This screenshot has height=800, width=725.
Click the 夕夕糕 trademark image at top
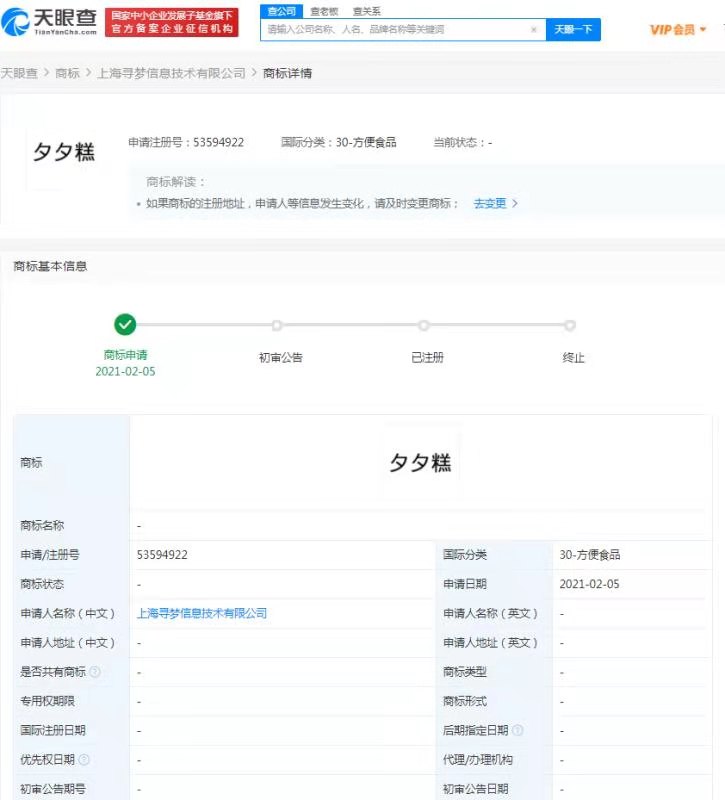point(65,152)
